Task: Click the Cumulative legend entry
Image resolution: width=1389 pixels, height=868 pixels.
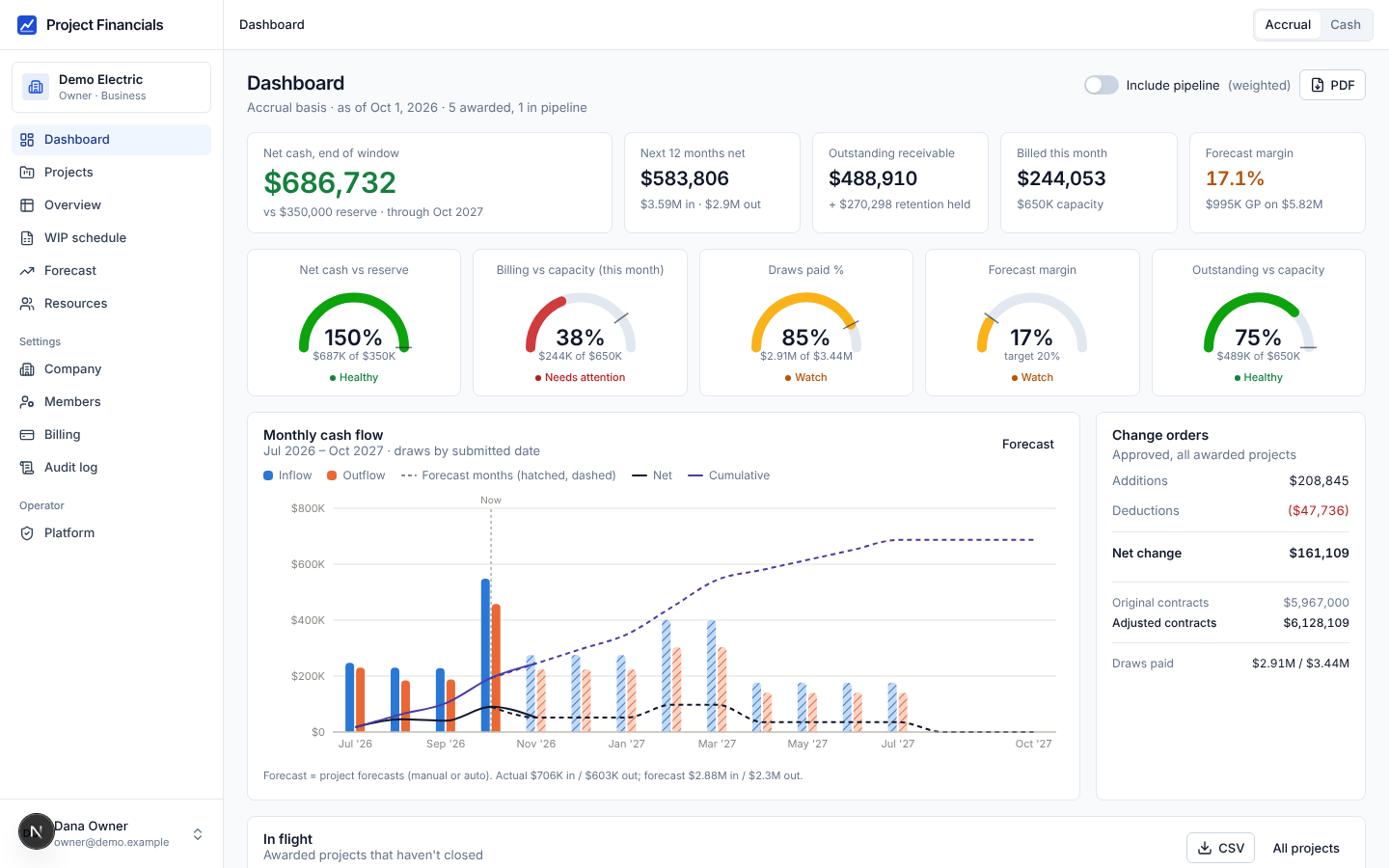Action: (x=728, y=475)
